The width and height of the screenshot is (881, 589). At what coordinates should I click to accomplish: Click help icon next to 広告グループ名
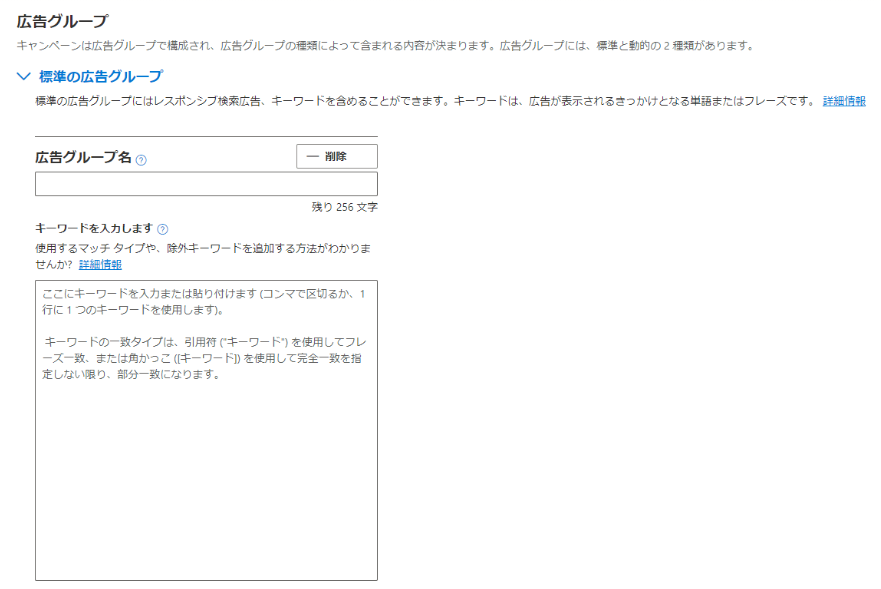(x=142, y=160)
